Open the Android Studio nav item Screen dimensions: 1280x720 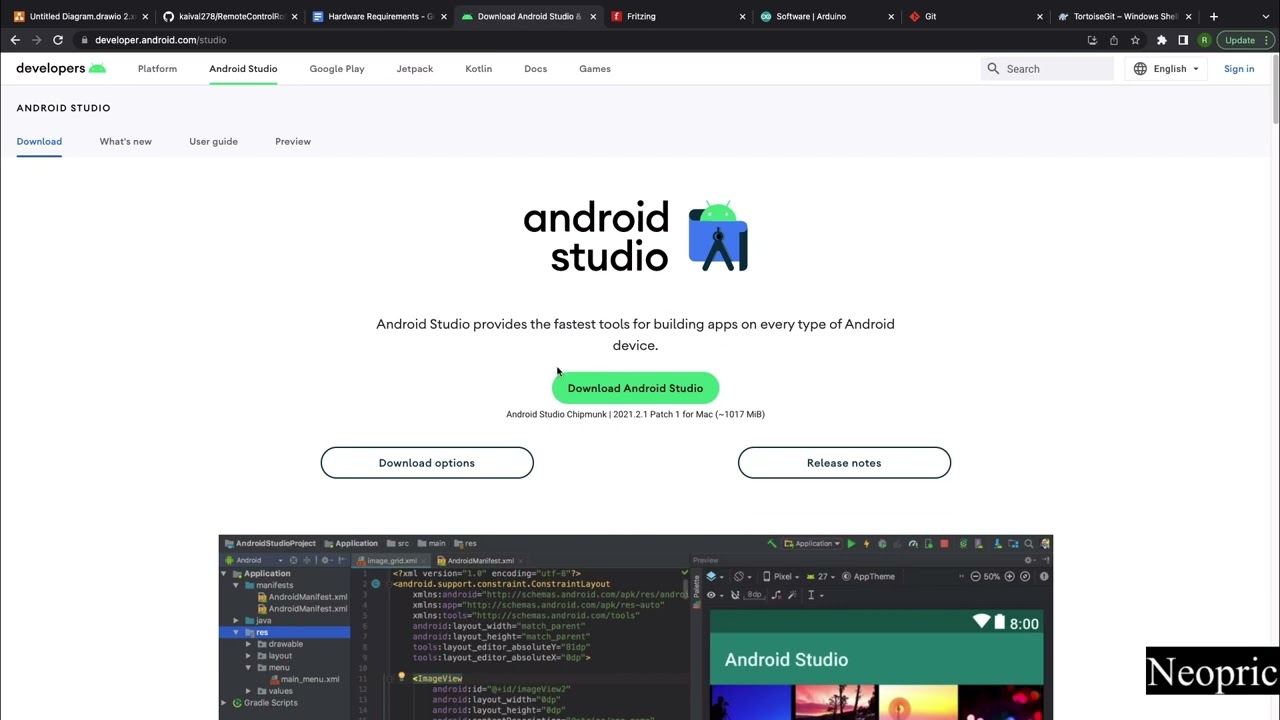(243, 69)
